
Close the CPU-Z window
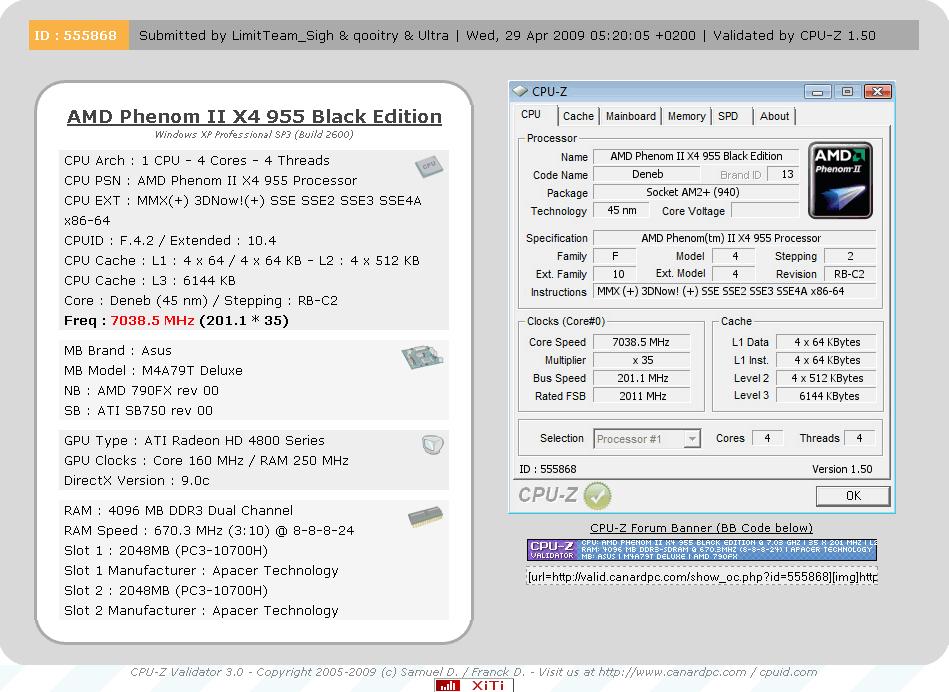click(878, 92)
